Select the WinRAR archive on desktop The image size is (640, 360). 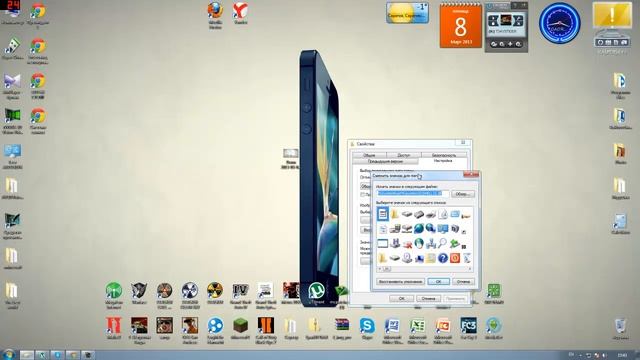pyautogui.click(x=342, y=329)
